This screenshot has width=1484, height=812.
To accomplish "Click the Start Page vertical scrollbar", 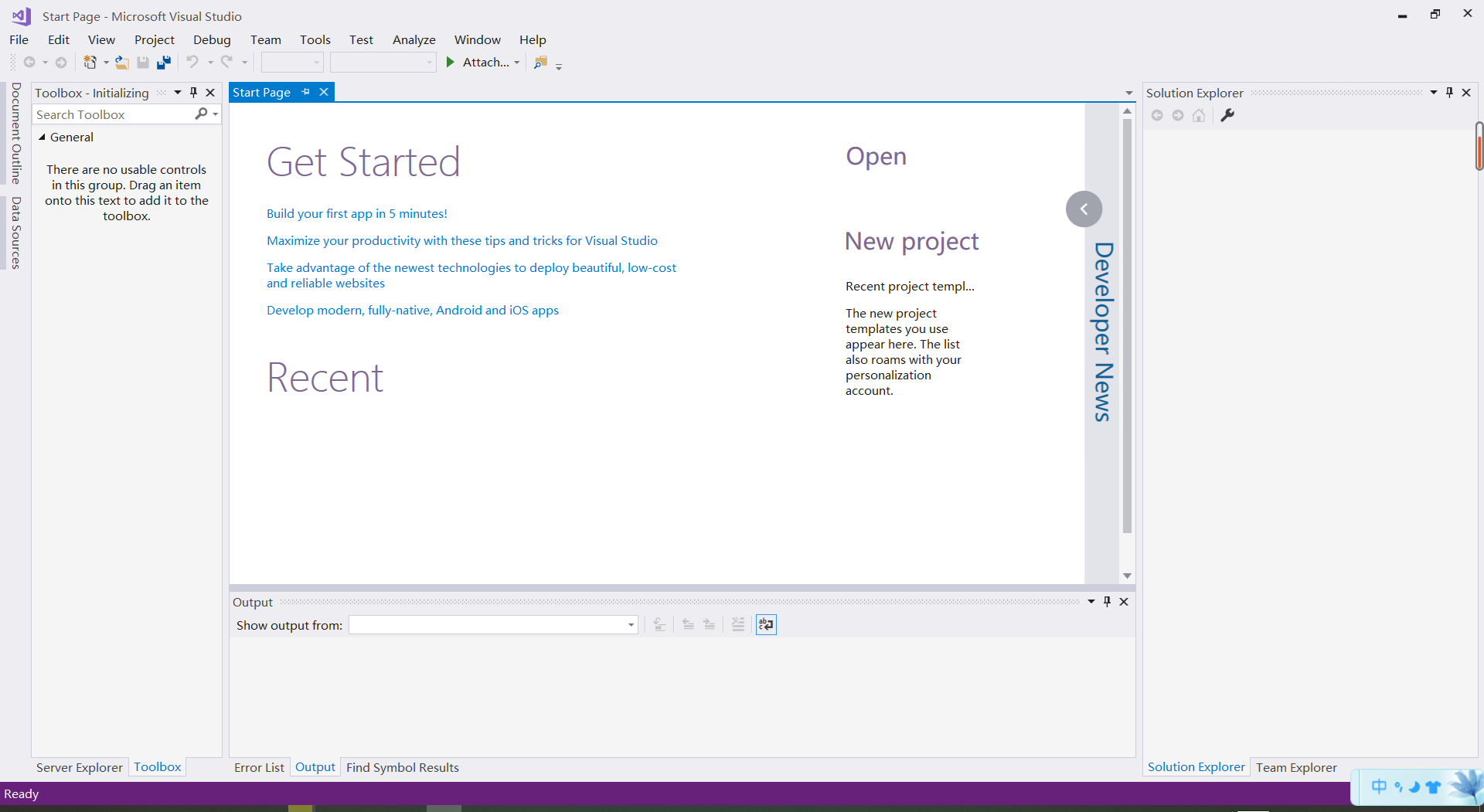I will coord(1127,326).
